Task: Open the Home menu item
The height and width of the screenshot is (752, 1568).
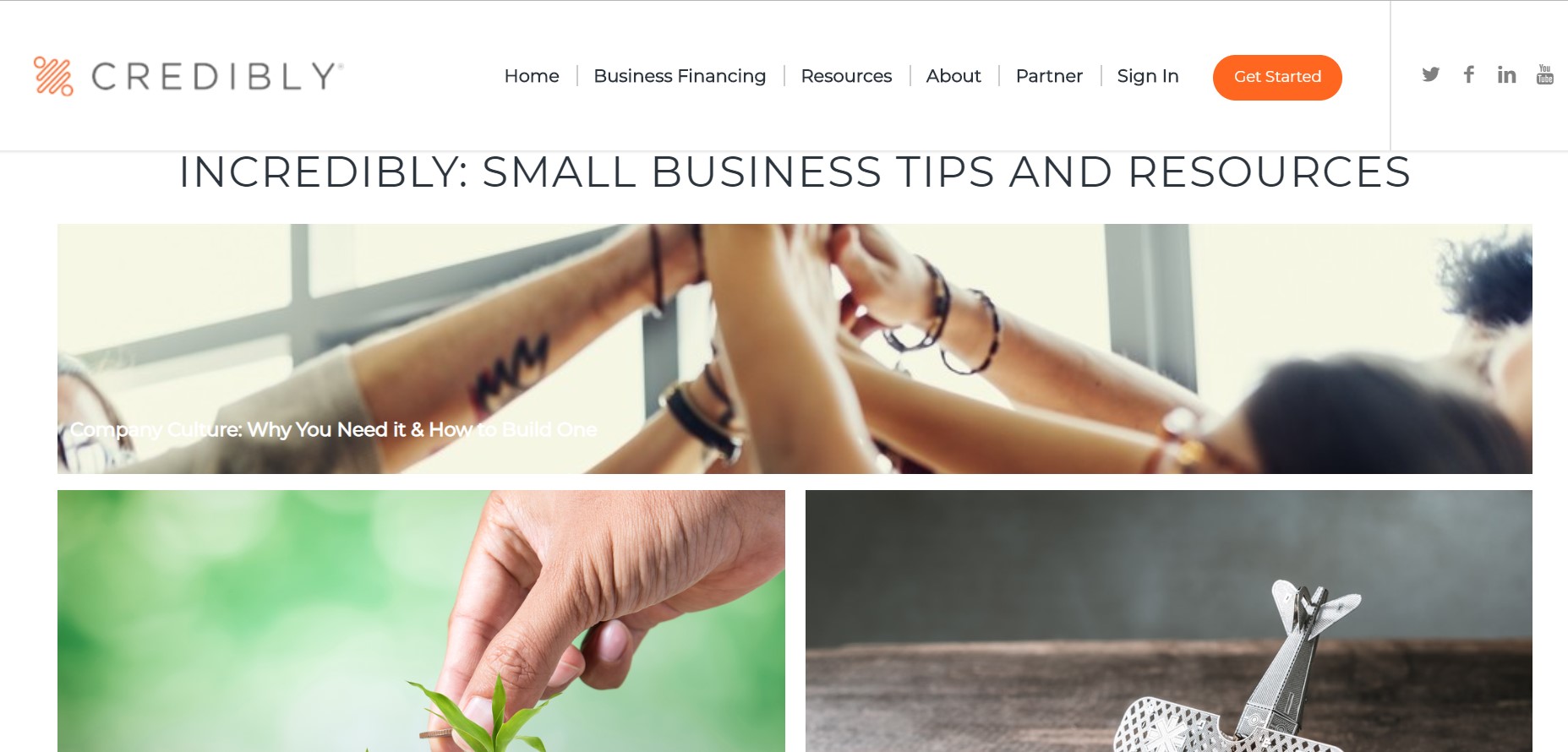Action: click(532, 76)
